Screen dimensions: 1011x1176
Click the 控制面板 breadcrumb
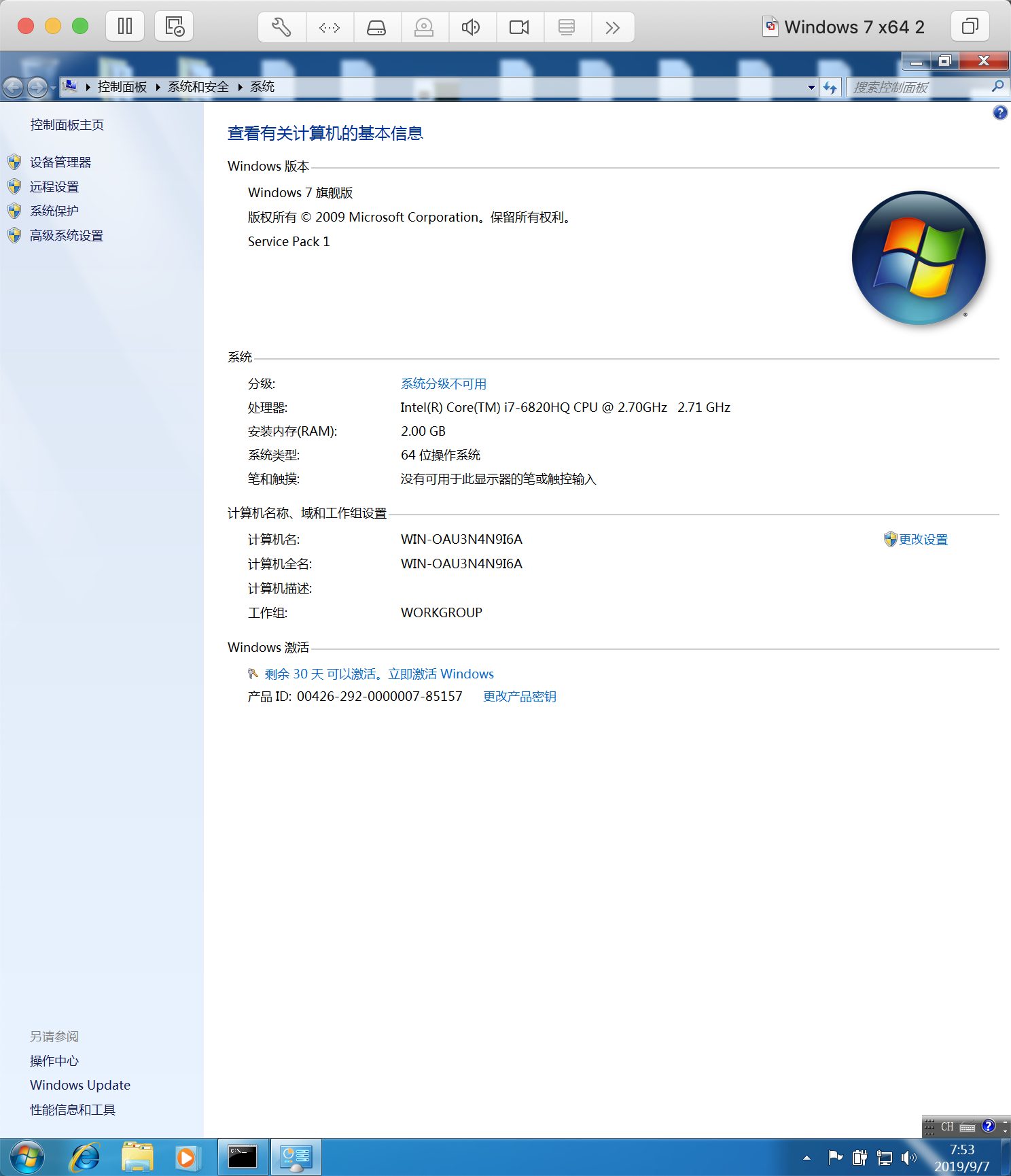(x=122, y=87)
